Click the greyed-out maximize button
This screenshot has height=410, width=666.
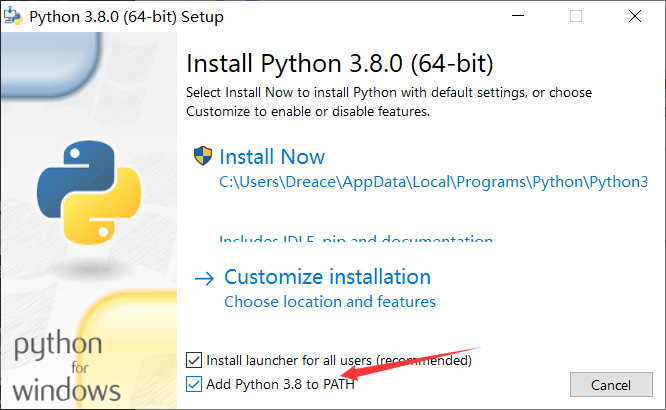[575, 17]
